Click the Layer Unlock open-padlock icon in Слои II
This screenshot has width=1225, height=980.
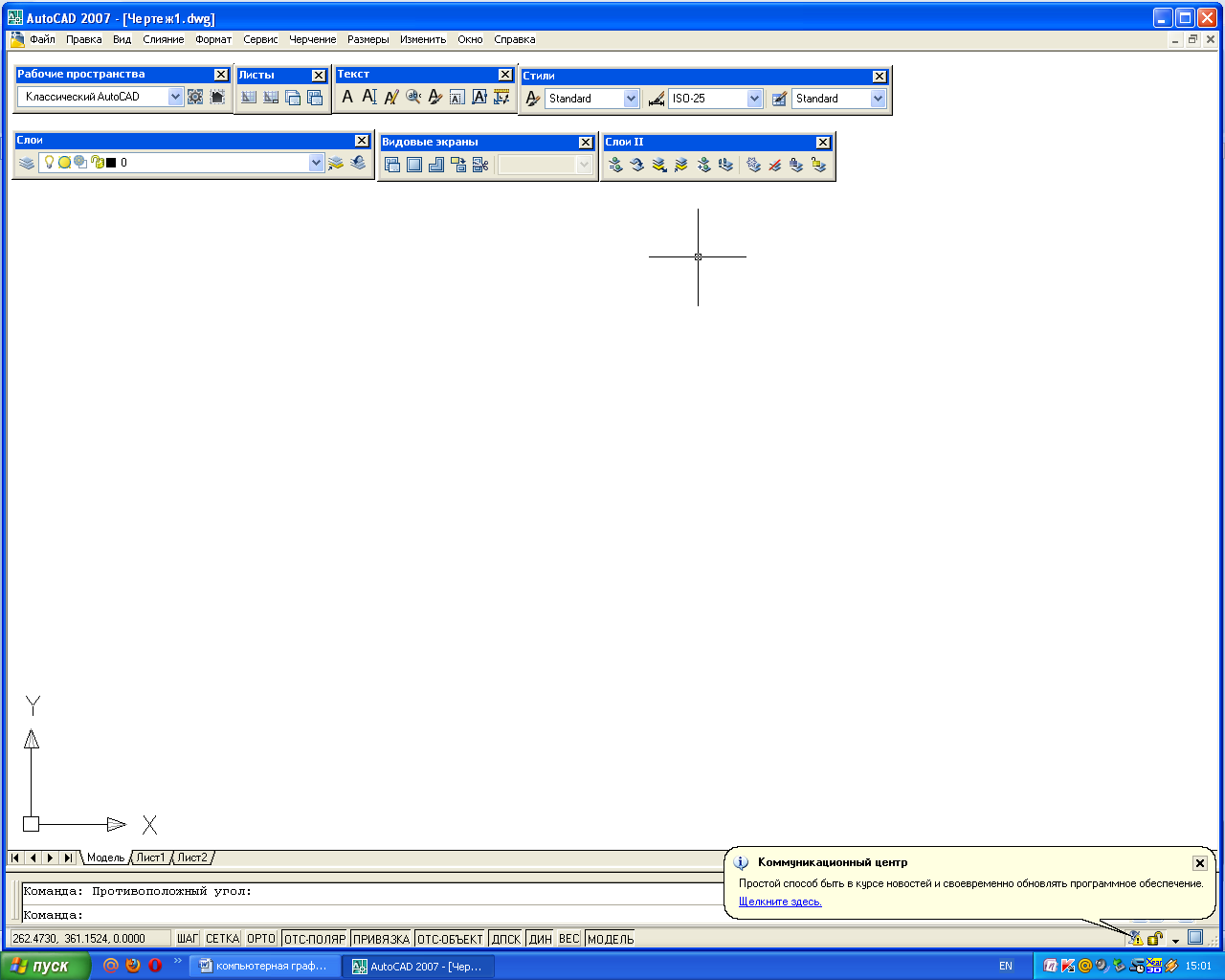(818, 165)
